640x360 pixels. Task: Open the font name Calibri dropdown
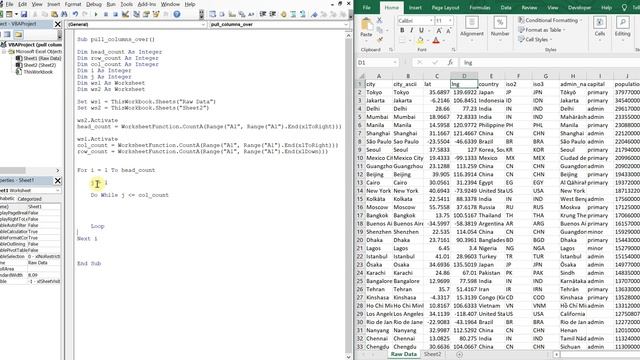pos(431,20)
